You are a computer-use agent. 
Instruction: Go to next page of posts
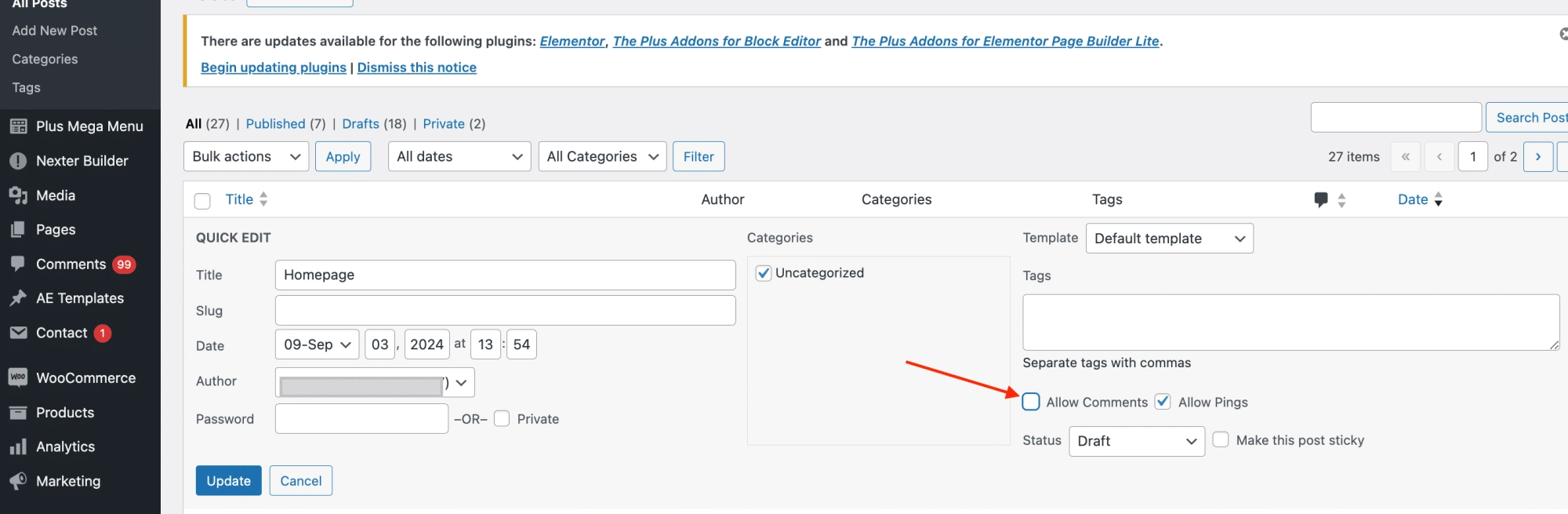click(x=1537, y=156)
